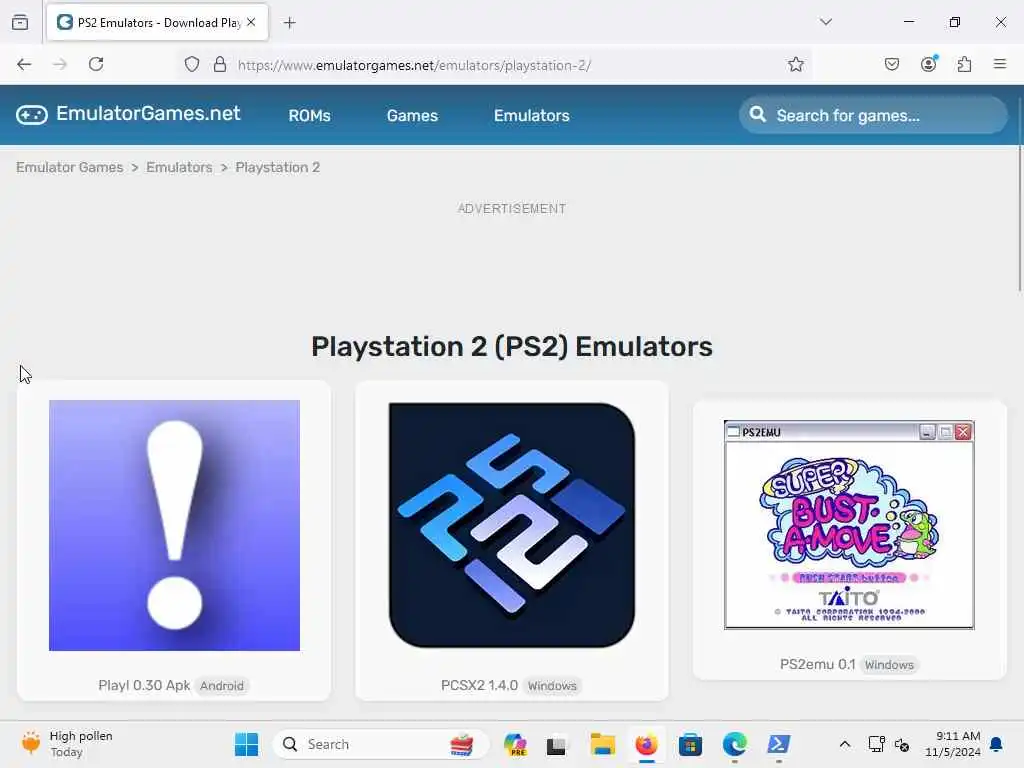Open the Emulators menu
1024x768 pixels.
[x=532, y=116]
